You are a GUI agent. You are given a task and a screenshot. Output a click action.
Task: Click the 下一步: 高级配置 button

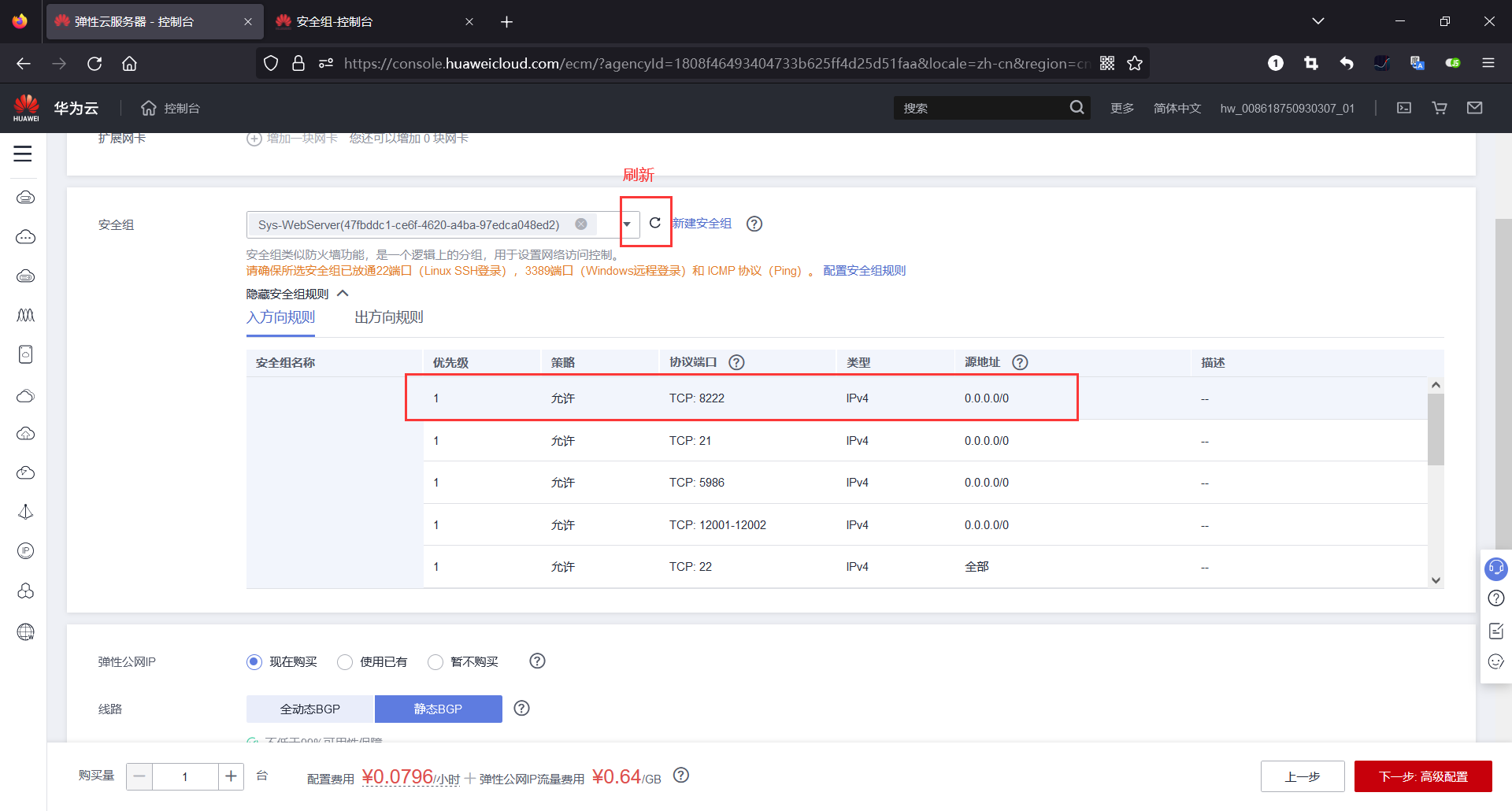(x=1424, y=776)
